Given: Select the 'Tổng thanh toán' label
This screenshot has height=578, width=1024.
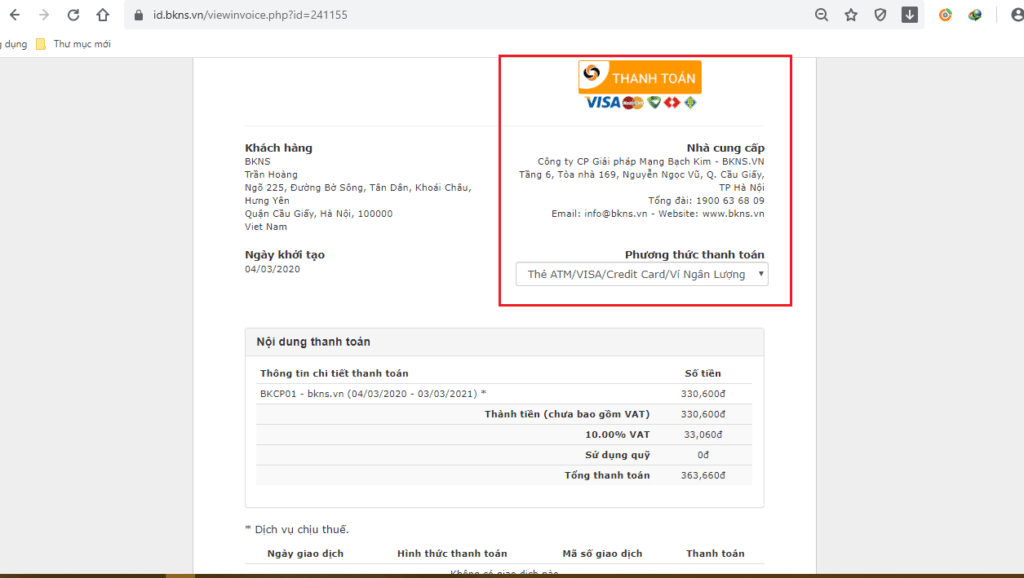Looking at the screenshot, I should click(607, 475).
